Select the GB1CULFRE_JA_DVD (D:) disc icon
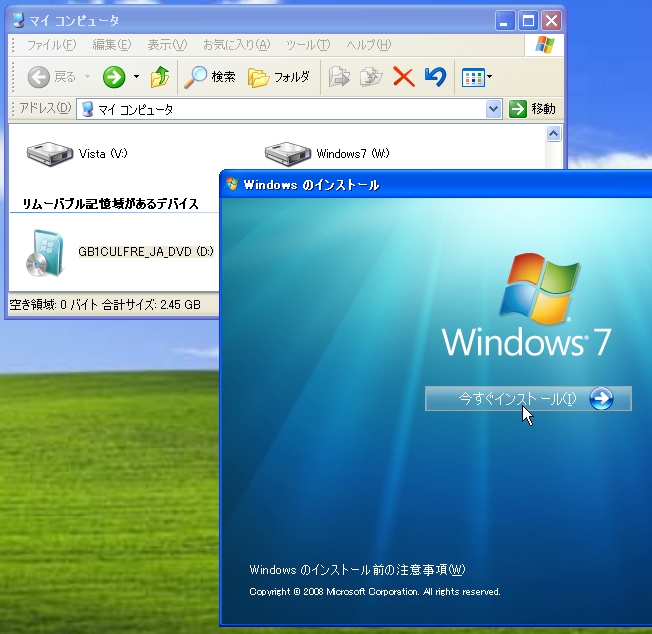 (45, 253)
